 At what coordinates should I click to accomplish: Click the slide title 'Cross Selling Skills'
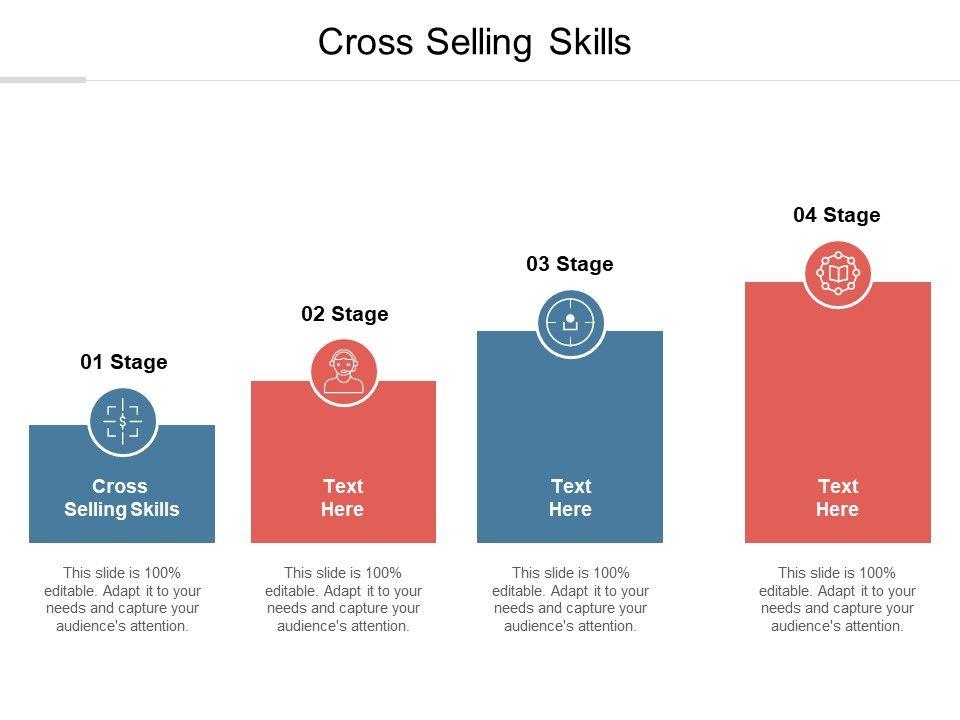[x=474, y=42]
